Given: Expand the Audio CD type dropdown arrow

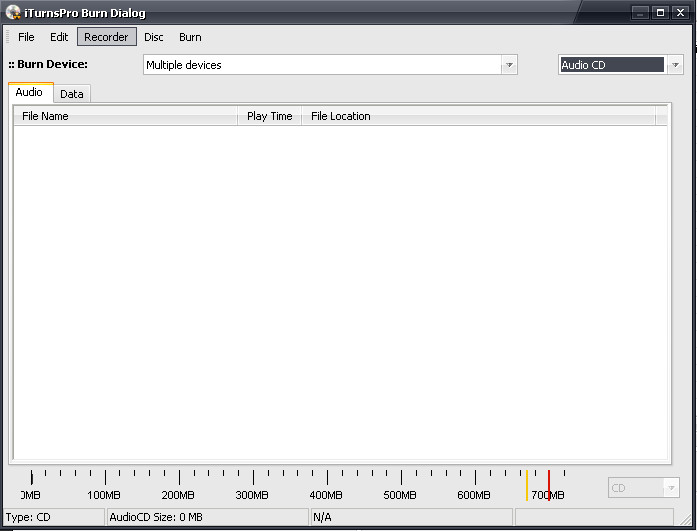Looking at the screenshot, I should point(675,65).
